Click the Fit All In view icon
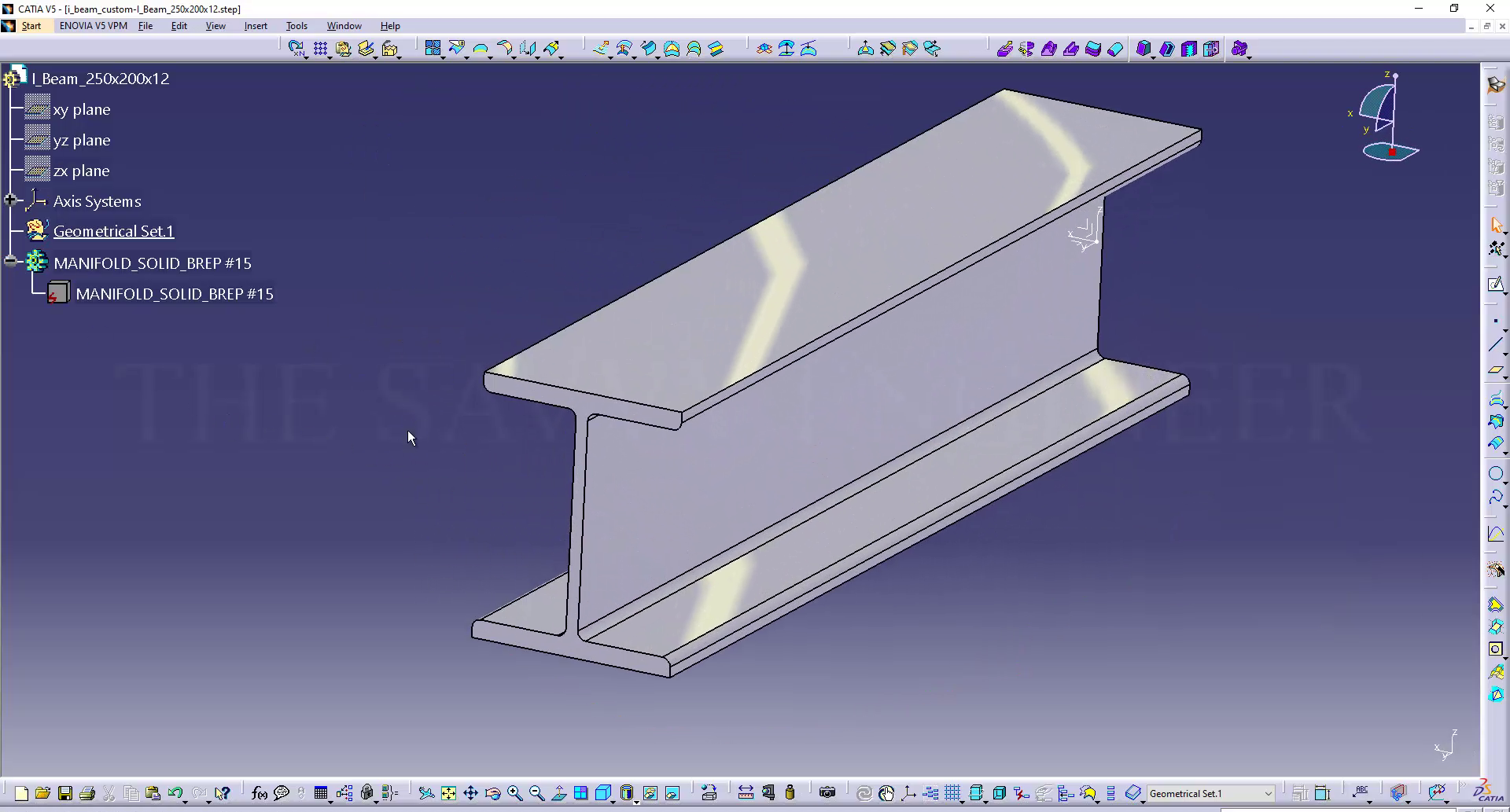 pyautogui.click(x=448, y=793)
